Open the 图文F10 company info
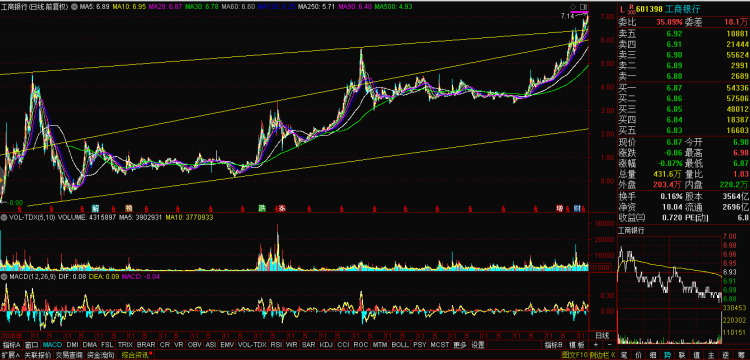 (x=574, y=355)
